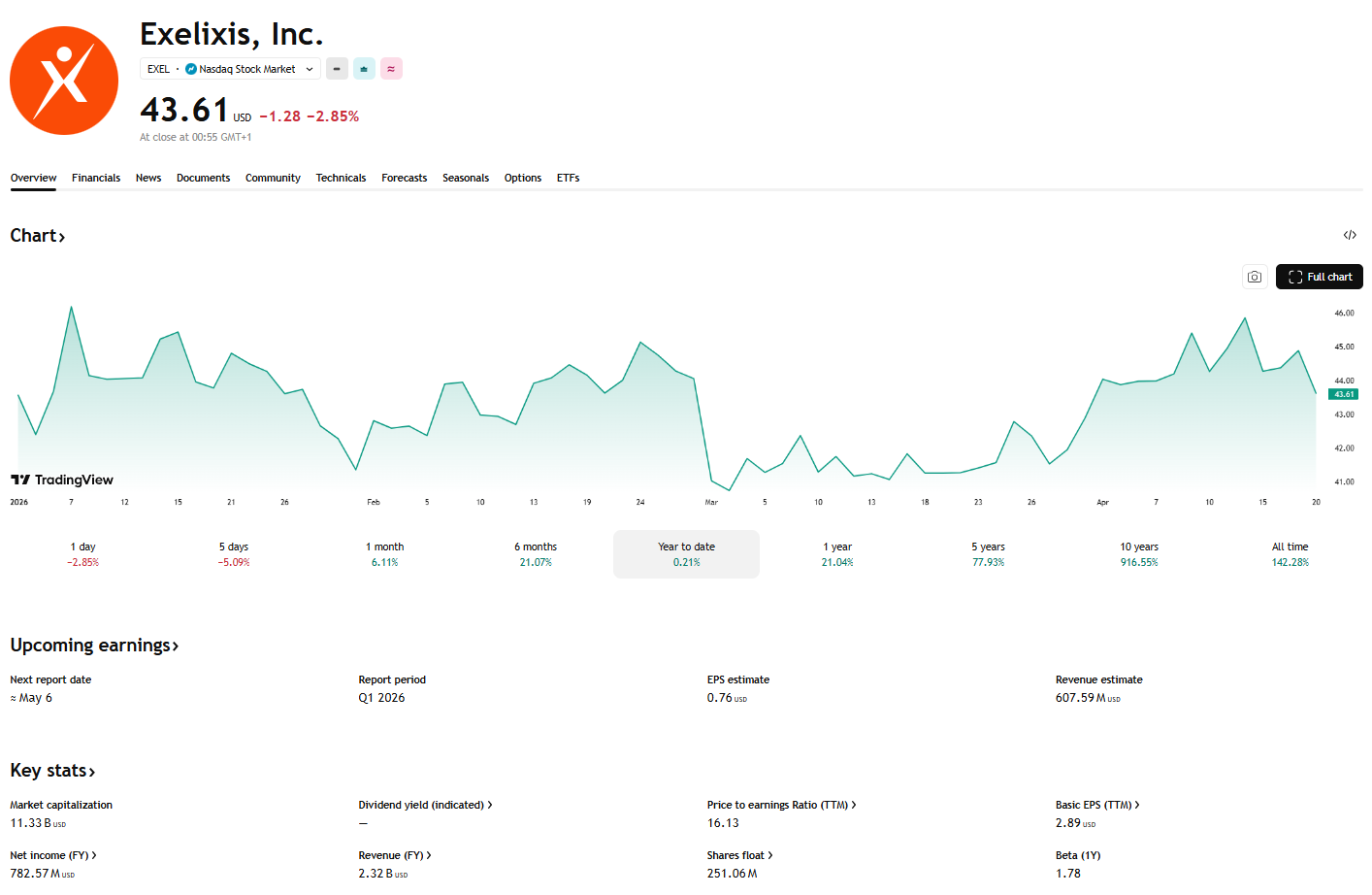Switch to the Technicals tab
The height and width of the screenshot is (895, 1372).
(x=341, y=178)
